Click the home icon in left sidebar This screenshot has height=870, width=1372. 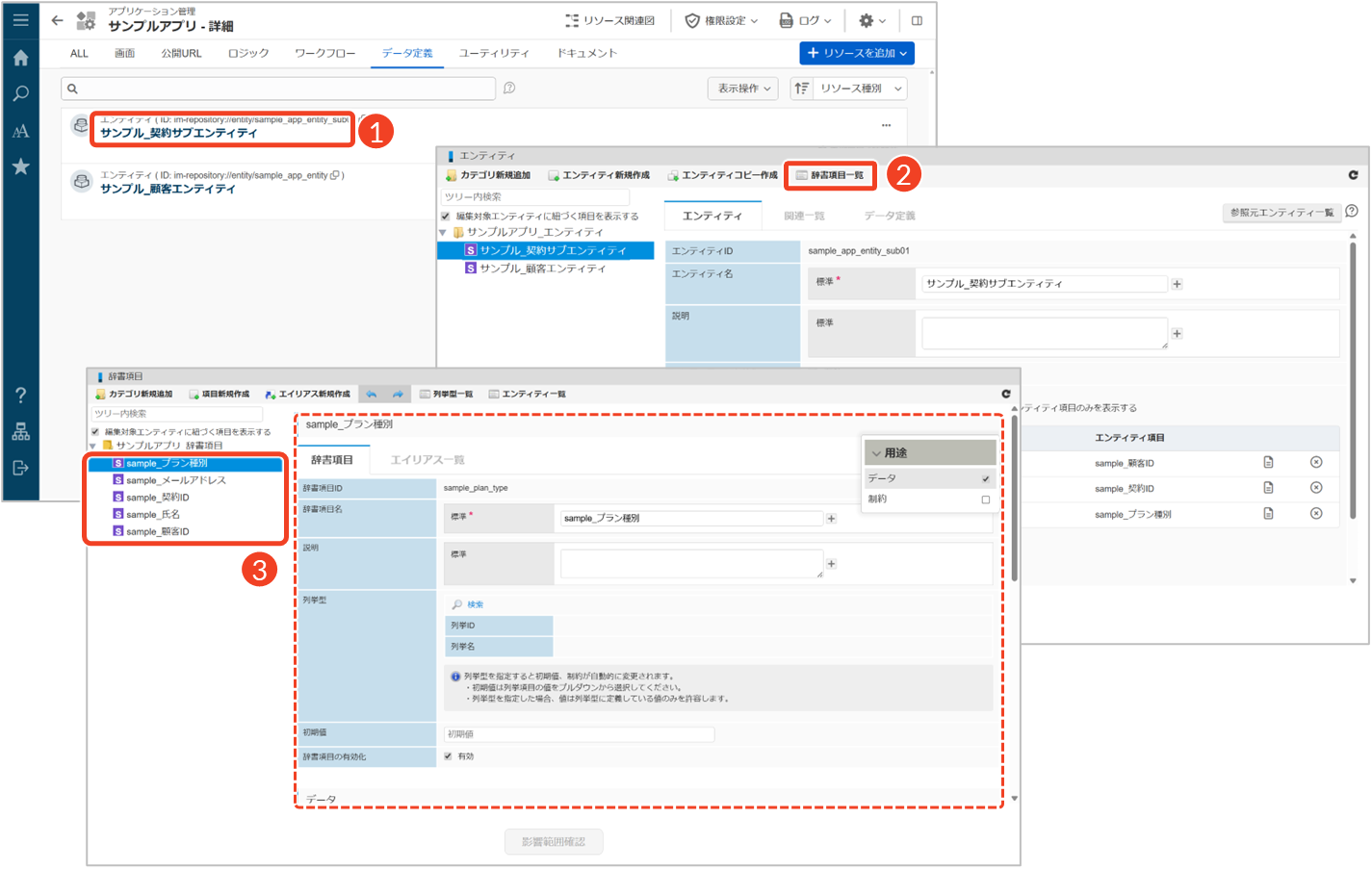pos(20,58)
